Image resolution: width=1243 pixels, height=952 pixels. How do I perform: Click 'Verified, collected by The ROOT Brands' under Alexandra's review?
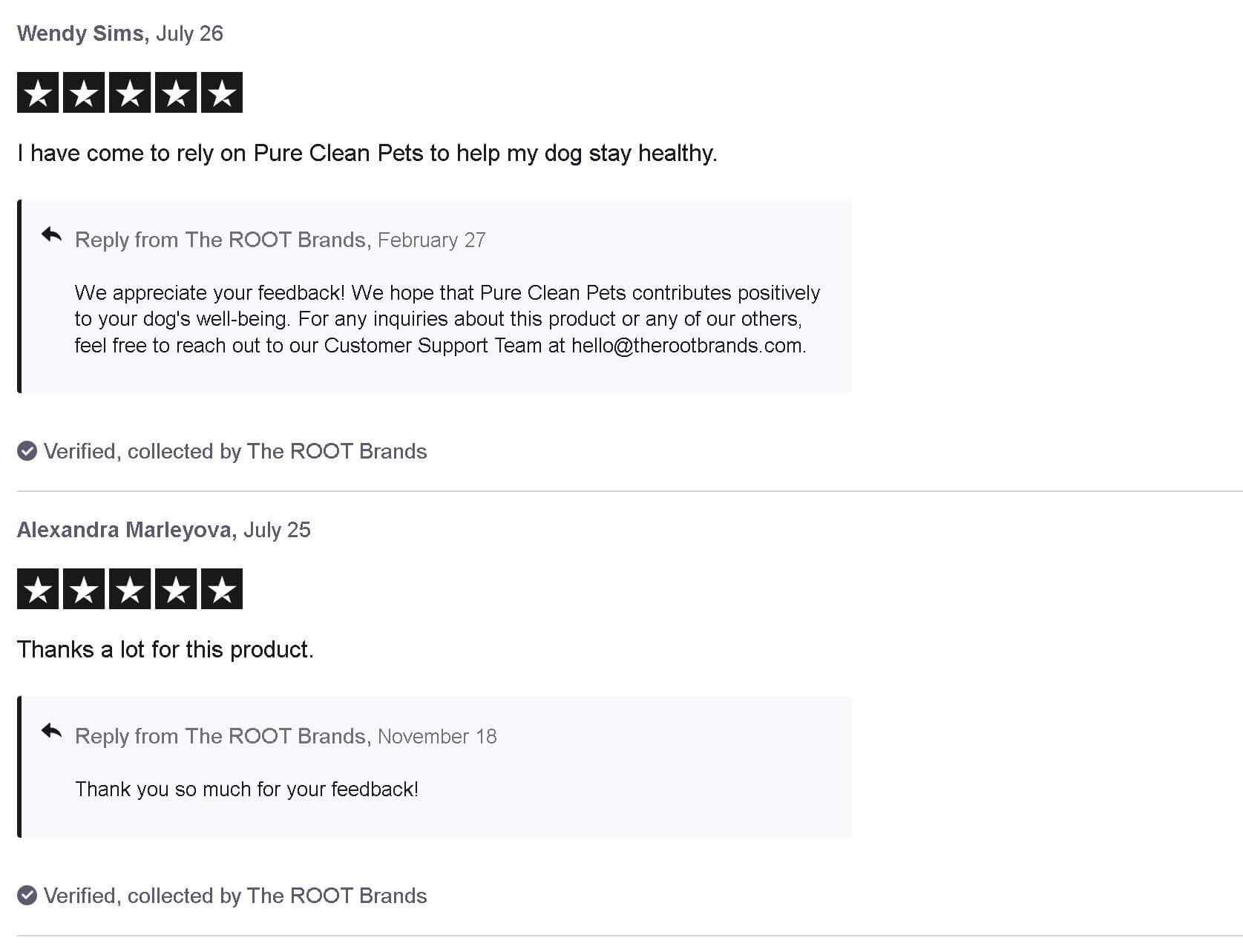(235, 896)
